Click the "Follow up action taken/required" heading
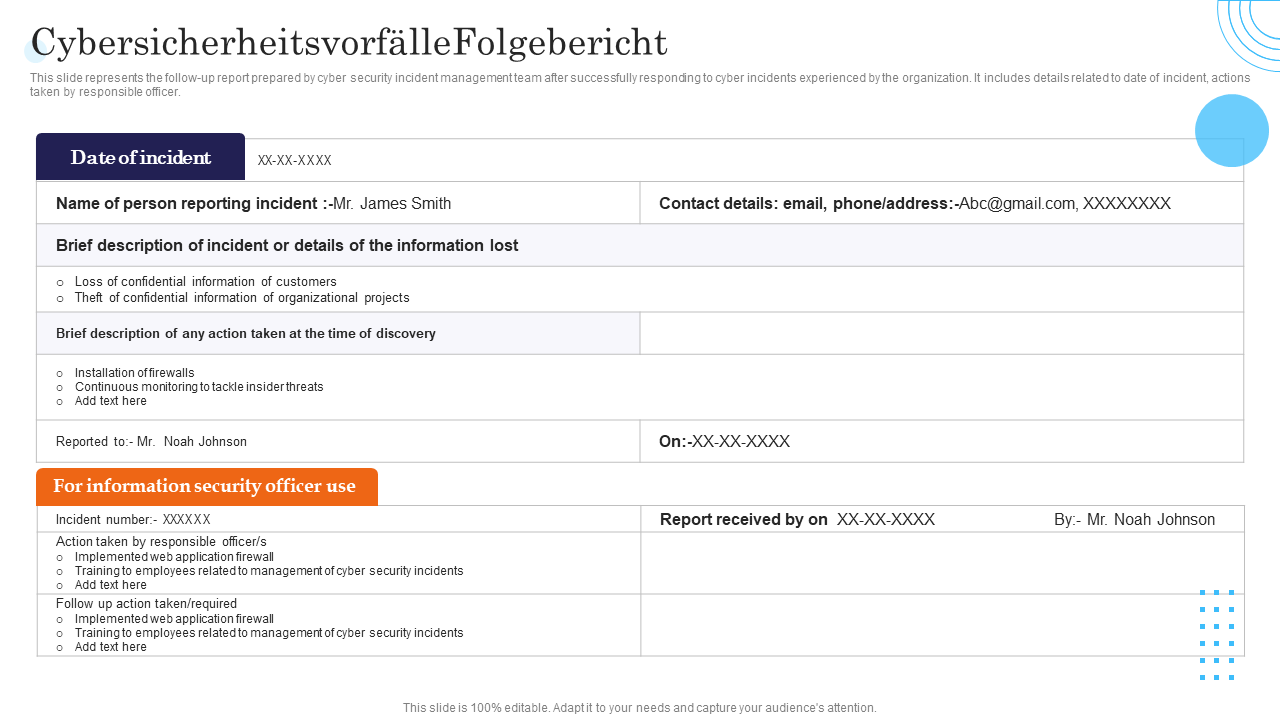 pos(147,604)
